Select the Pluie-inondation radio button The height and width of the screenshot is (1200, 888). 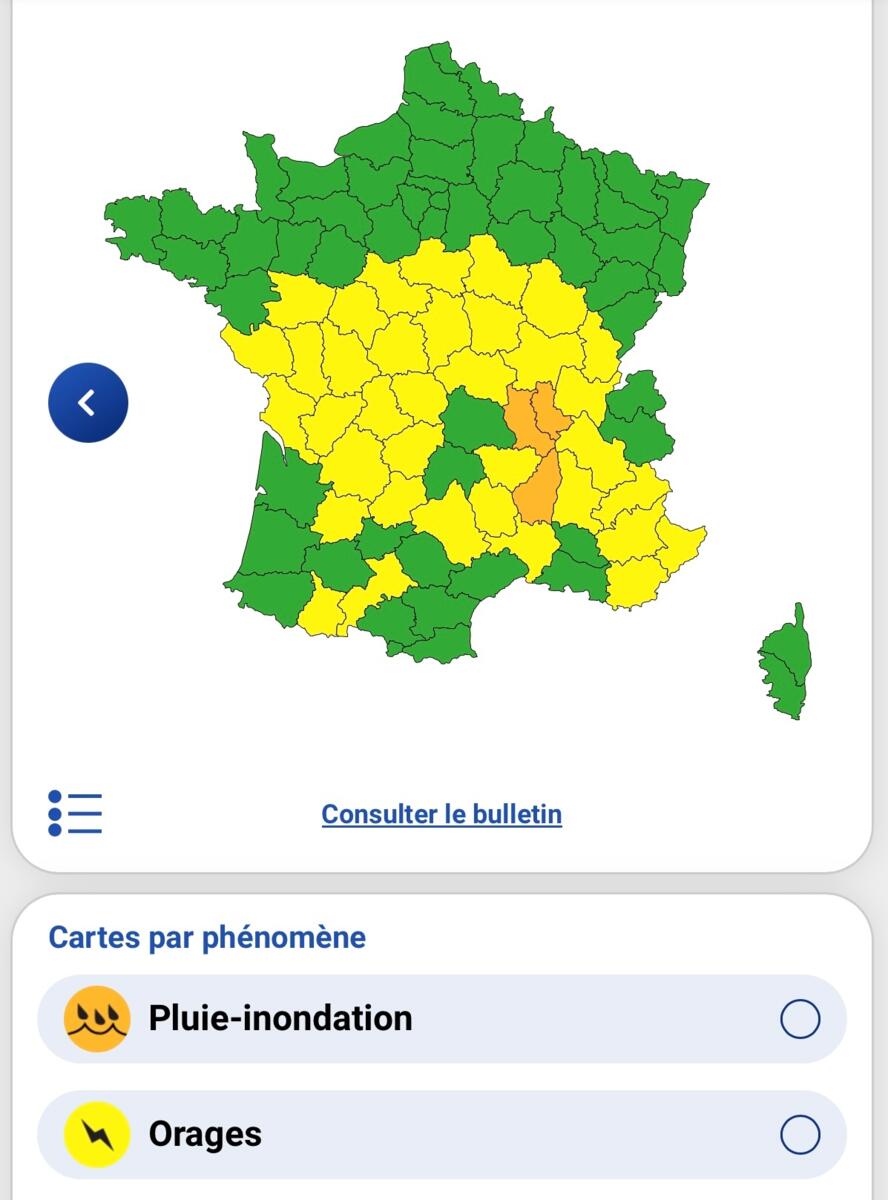[800, 1020]
